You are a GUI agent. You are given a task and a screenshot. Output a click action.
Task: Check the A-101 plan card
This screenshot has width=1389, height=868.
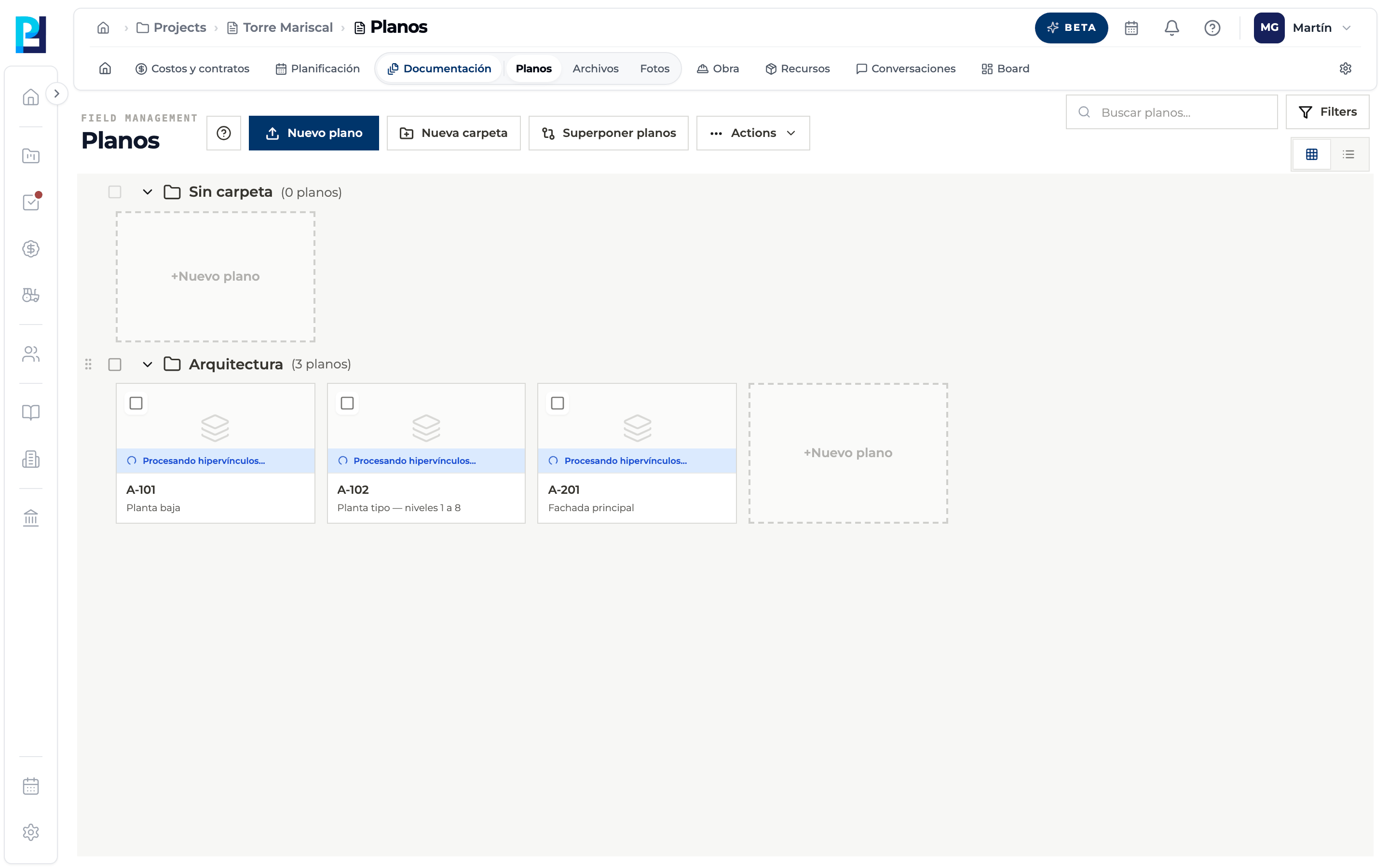point(136,403)
